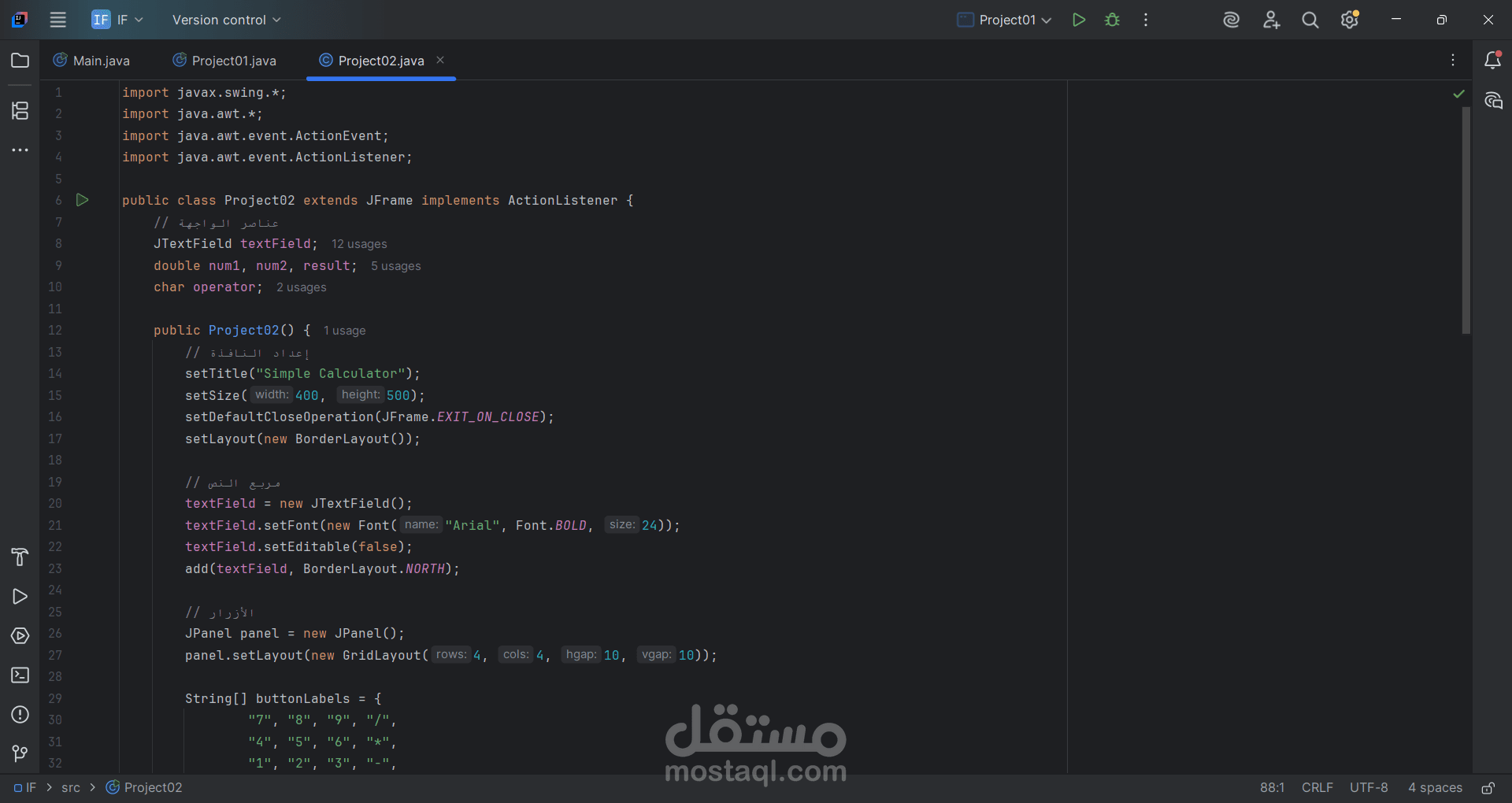
Task: Click the Debug bug icon
Action: 1112,20
